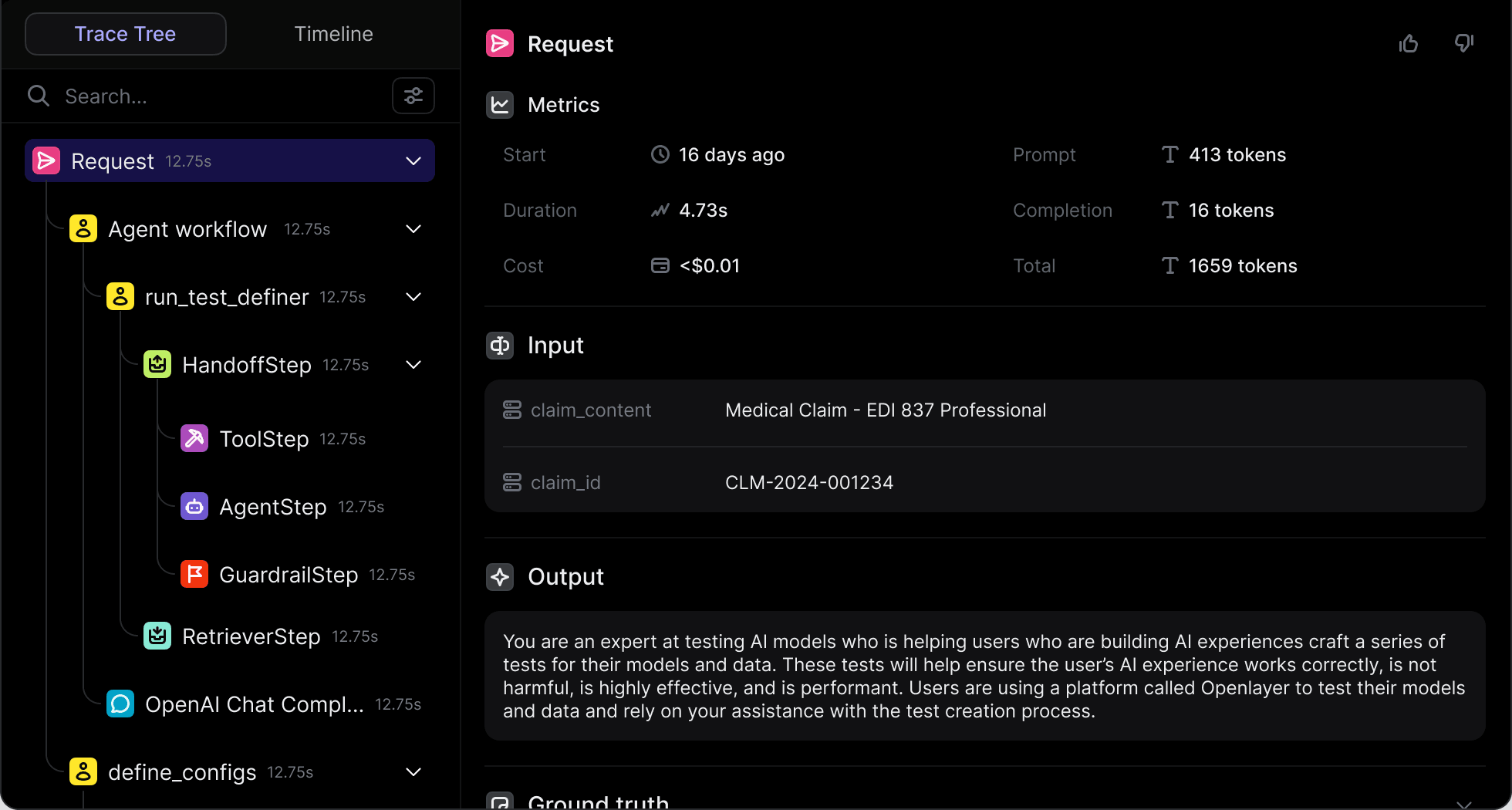Screen dimensions: 1512x810
Task: Collapse the Request tree node
Action: click(413, 160)
